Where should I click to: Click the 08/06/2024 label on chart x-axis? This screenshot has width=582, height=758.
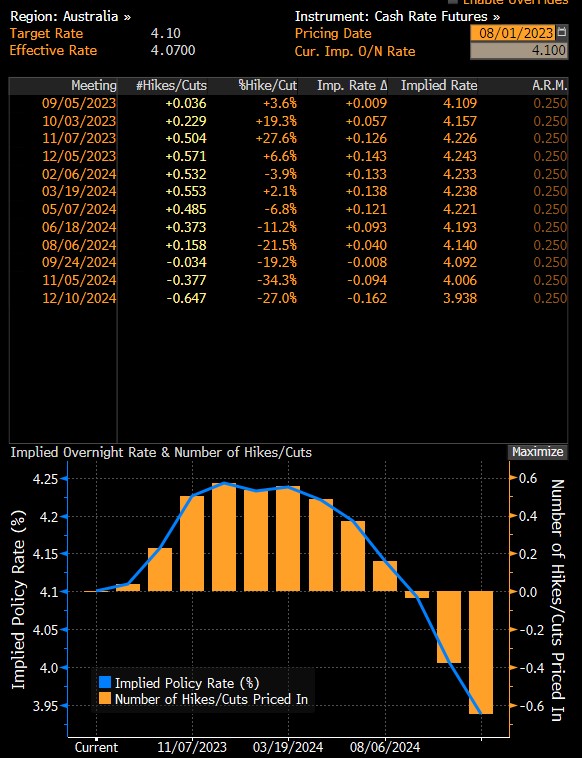coord(385,747)
